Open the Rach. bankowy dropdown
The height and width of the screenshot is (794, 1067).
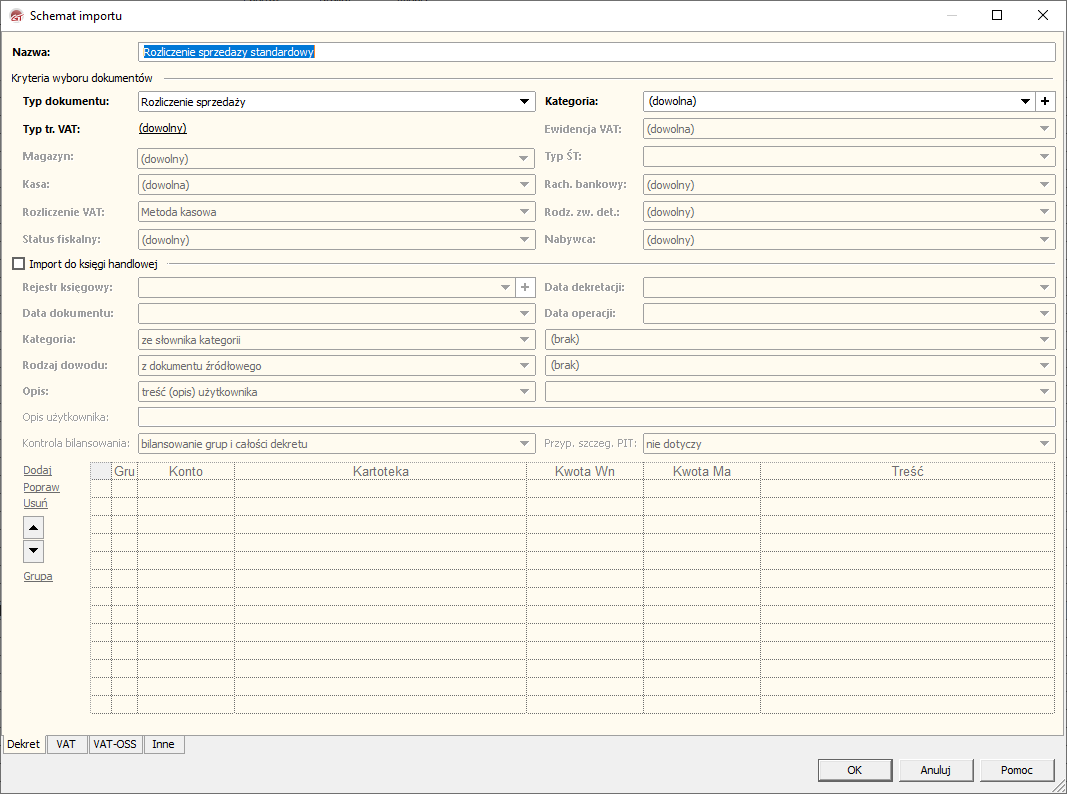849,184
